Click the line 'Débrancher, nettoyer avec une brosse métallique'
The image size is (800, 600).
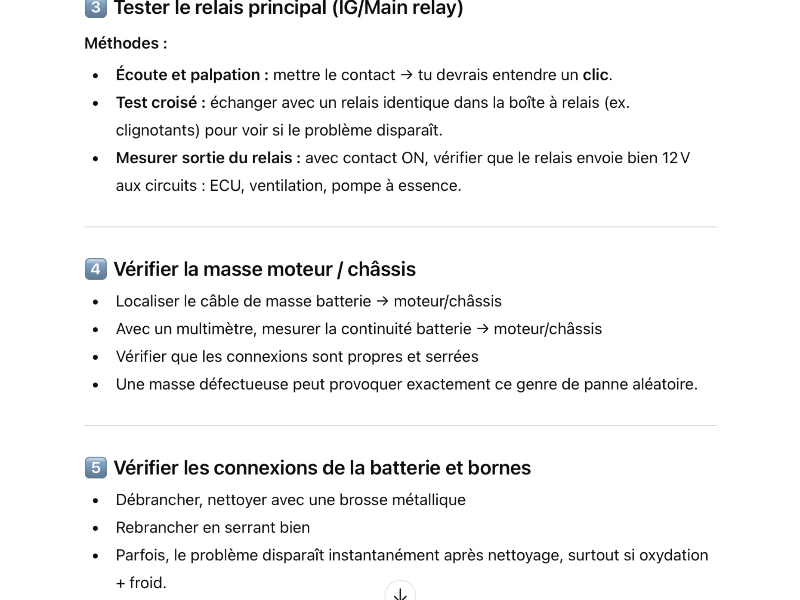[x=291, y=499]
